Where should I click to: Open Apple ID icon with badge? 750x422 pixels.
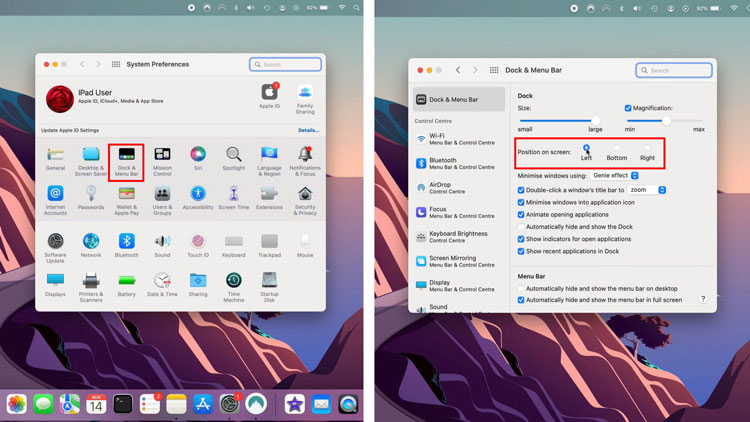(270, 92)
